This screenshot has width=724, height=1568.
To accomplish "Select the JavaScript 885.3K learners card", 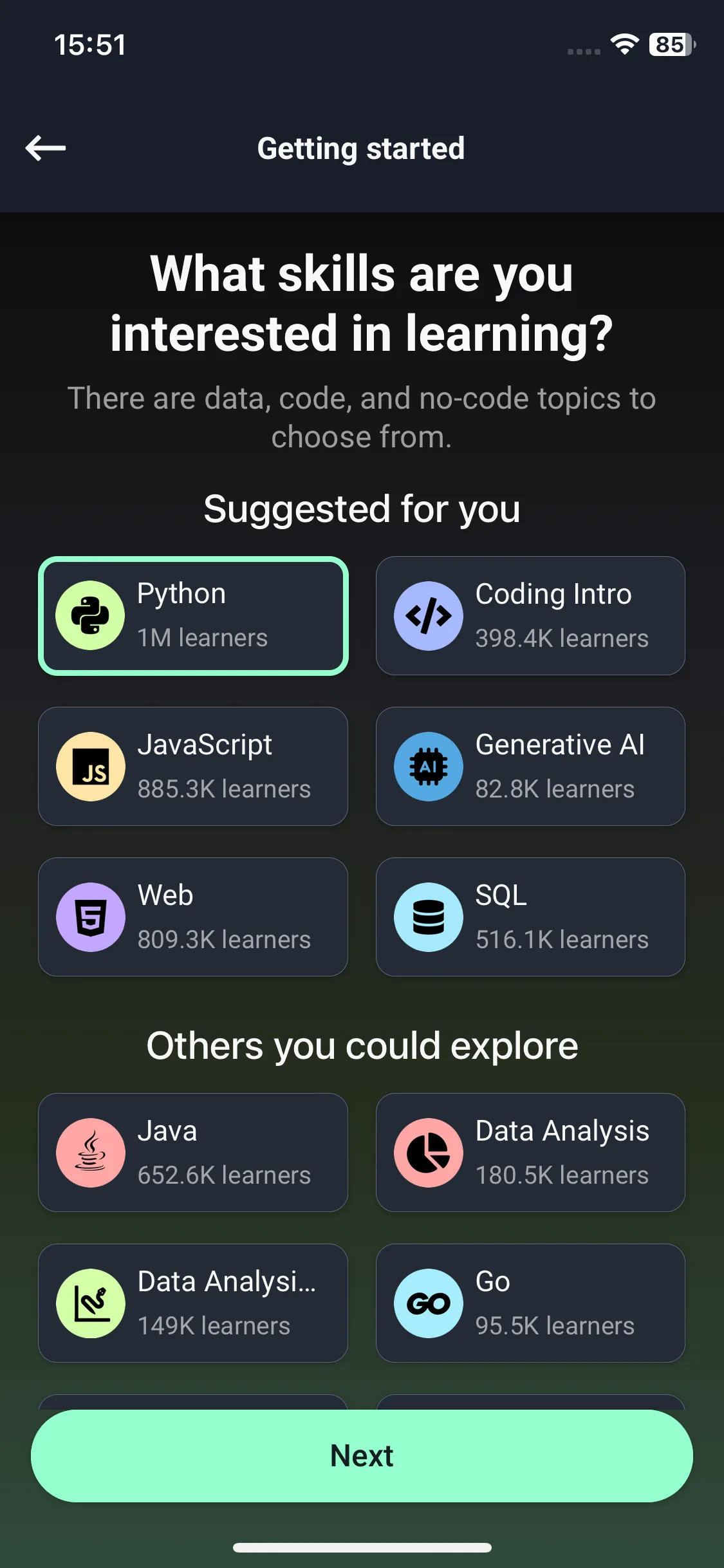I will [193, 766].
